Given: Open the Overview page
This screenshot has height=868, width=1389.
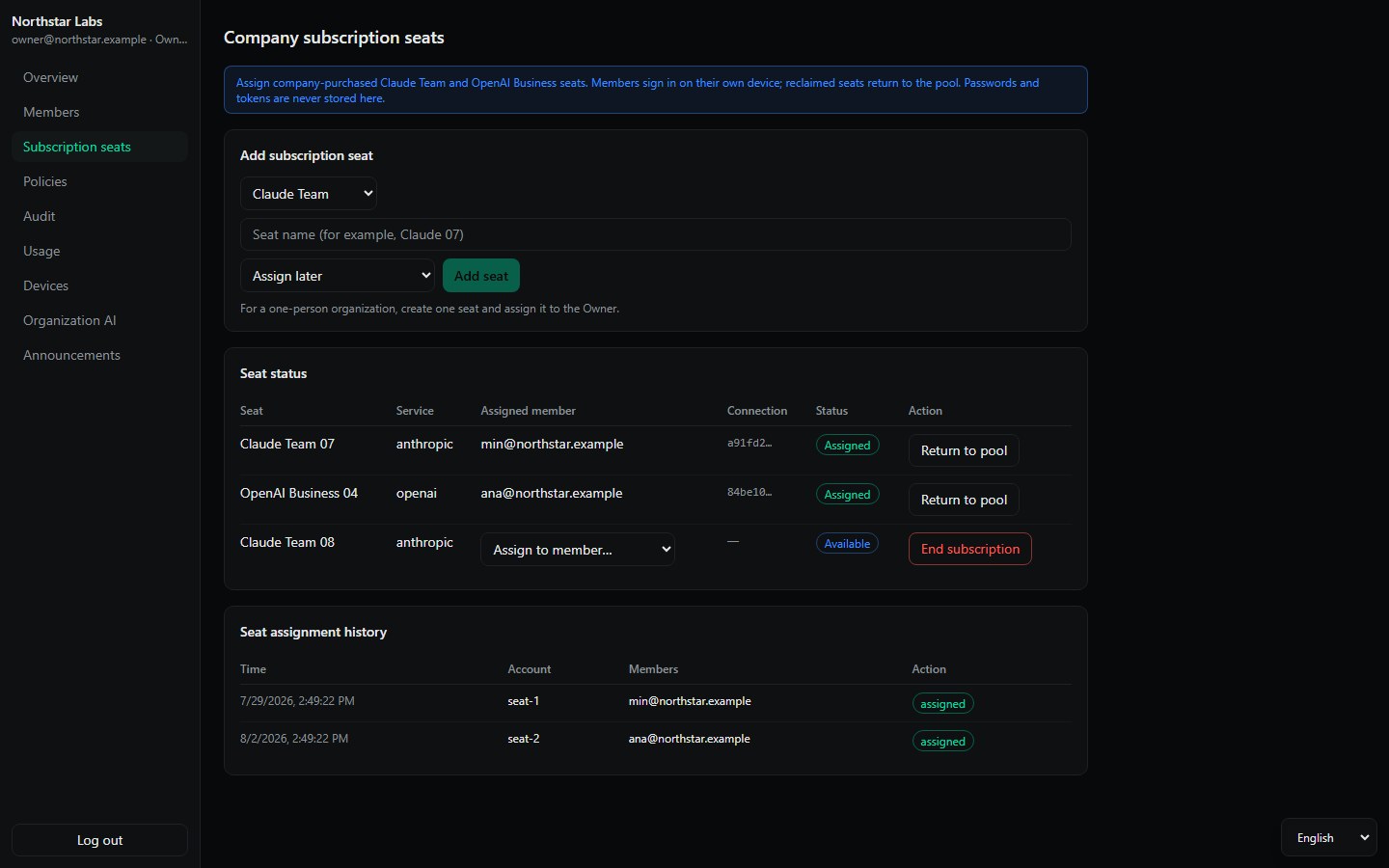Looking at the screenshot, I should [99, 77].
